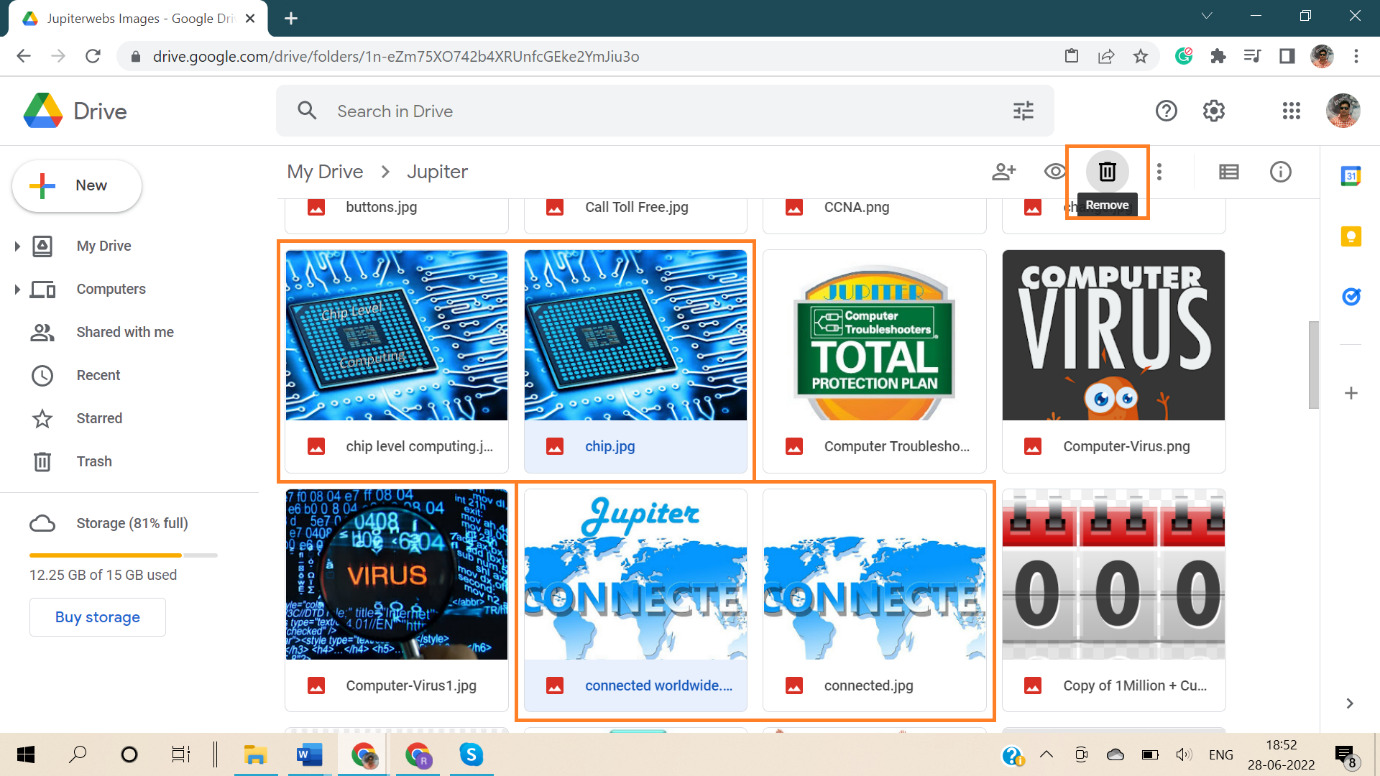
Task: Open Google Keep side panel icon
Action: click(1351, 237)
